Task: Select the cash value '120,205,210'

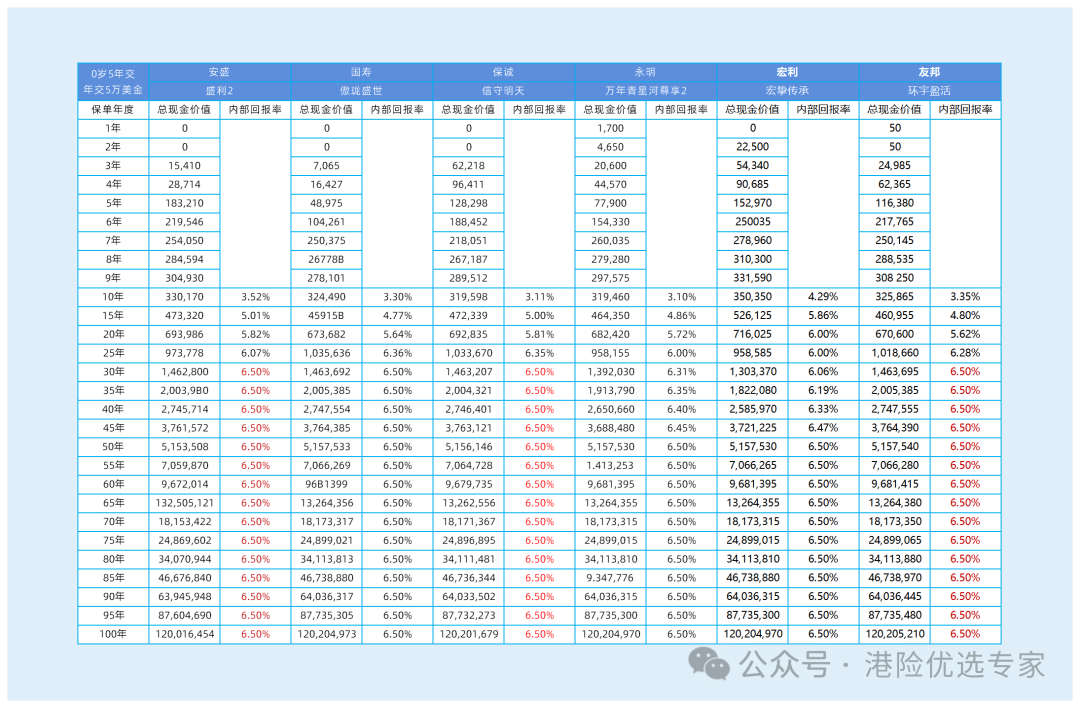Action: [x=894, y=634]
